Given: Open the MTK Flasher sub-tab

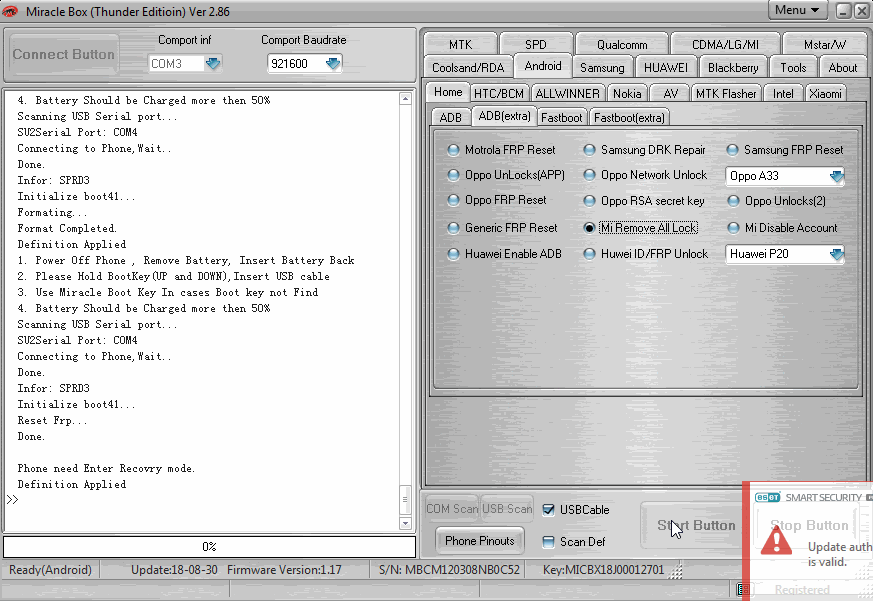Looking at the screenshot, I should point(726,94).
